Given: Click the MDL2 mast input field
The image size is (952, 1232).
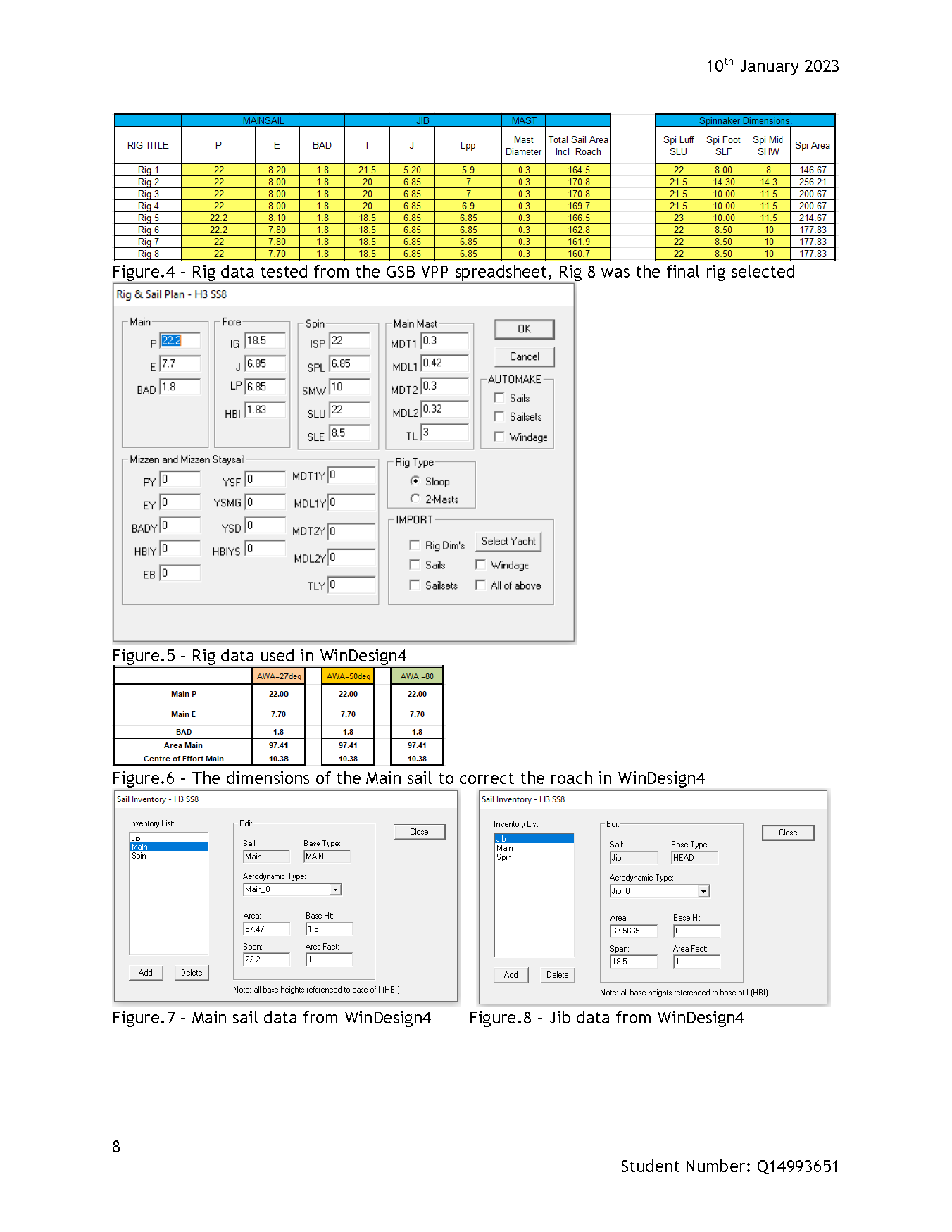Looking at the screenshot, I should 444,409.
